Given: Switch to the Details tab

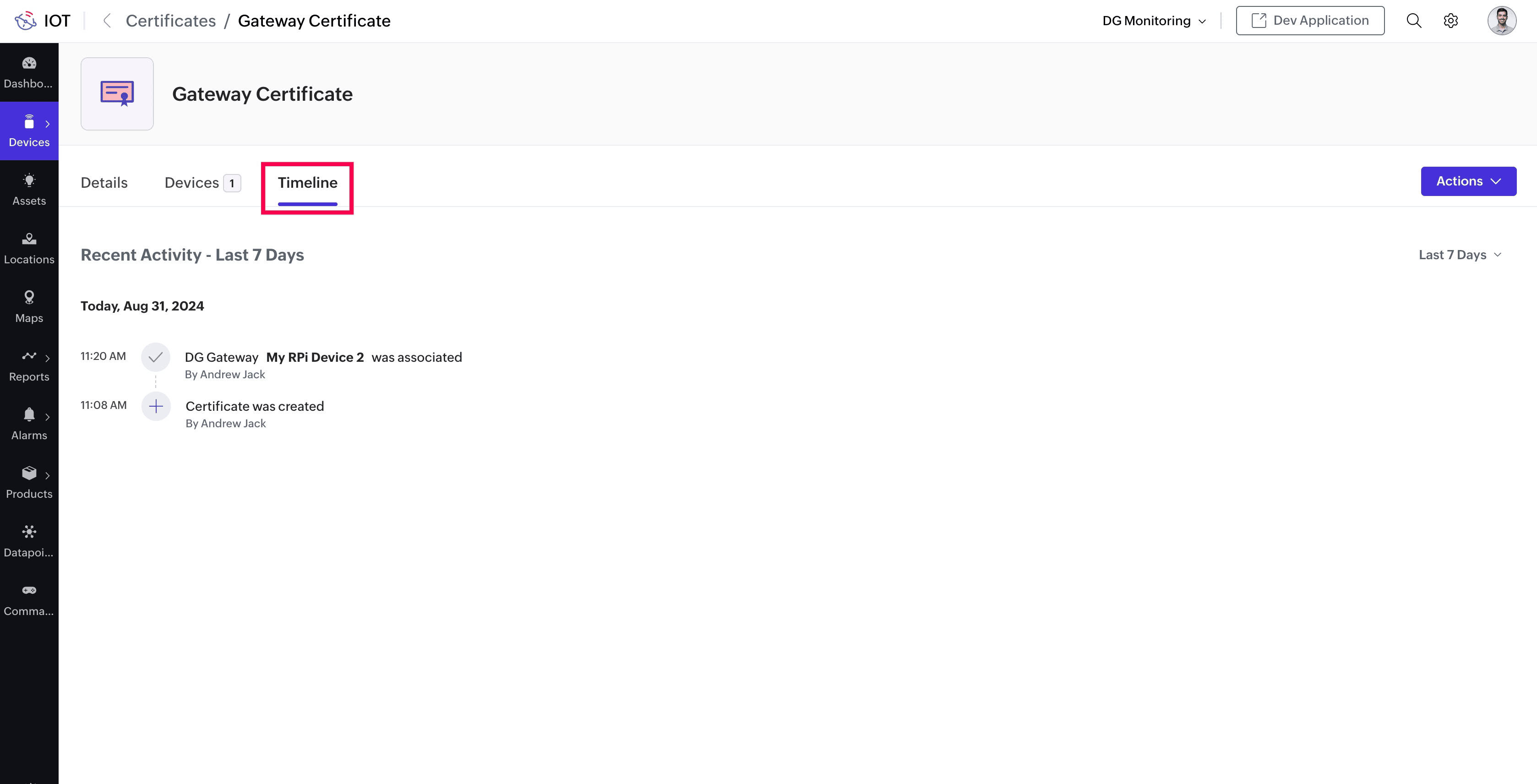Looking at the screenshot, I should tap(104, 183).
